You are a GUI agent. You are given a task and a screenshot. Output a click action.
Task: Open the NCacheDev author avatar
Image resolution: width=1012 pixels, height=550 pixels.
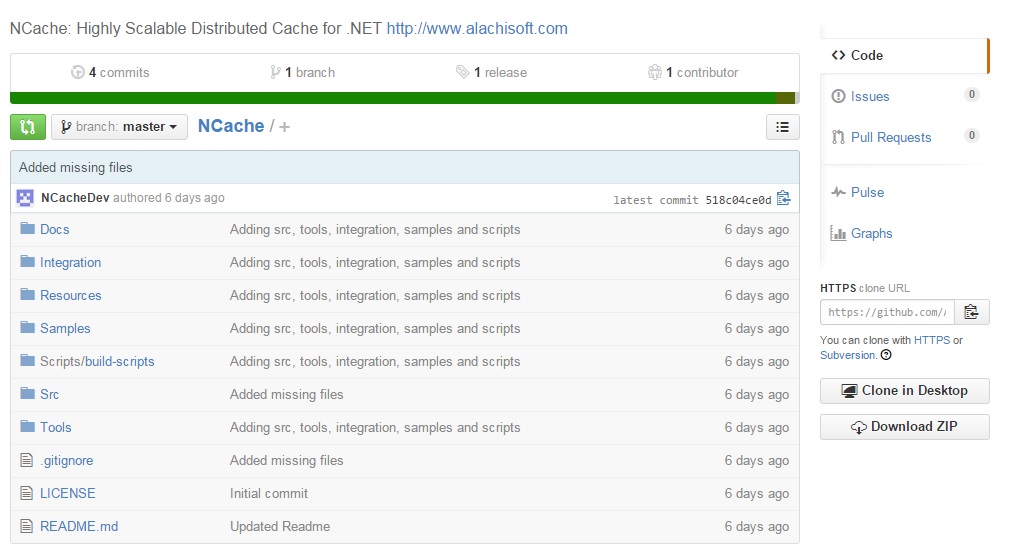click(x=25, y=198)
